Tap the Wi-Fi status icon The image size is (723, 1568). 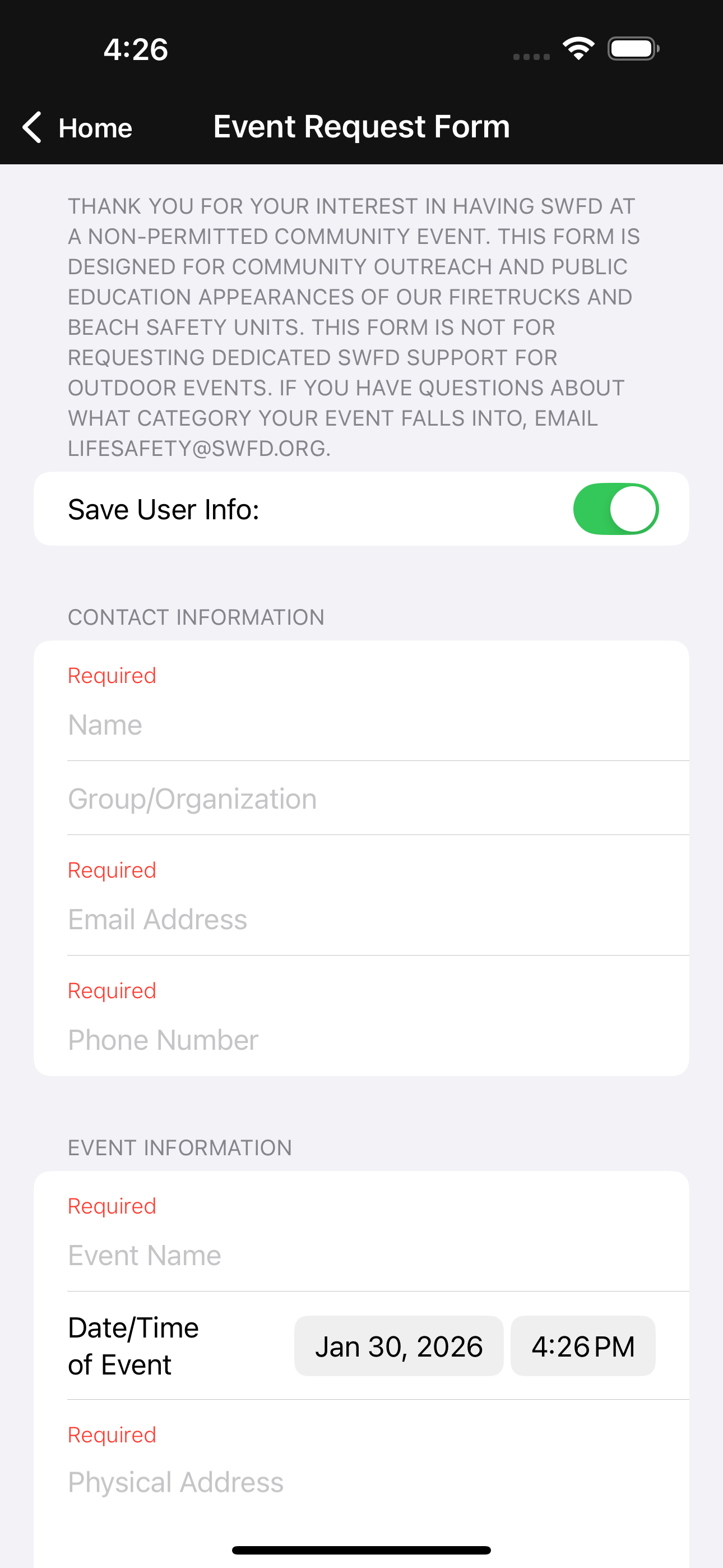click(578, 49)
